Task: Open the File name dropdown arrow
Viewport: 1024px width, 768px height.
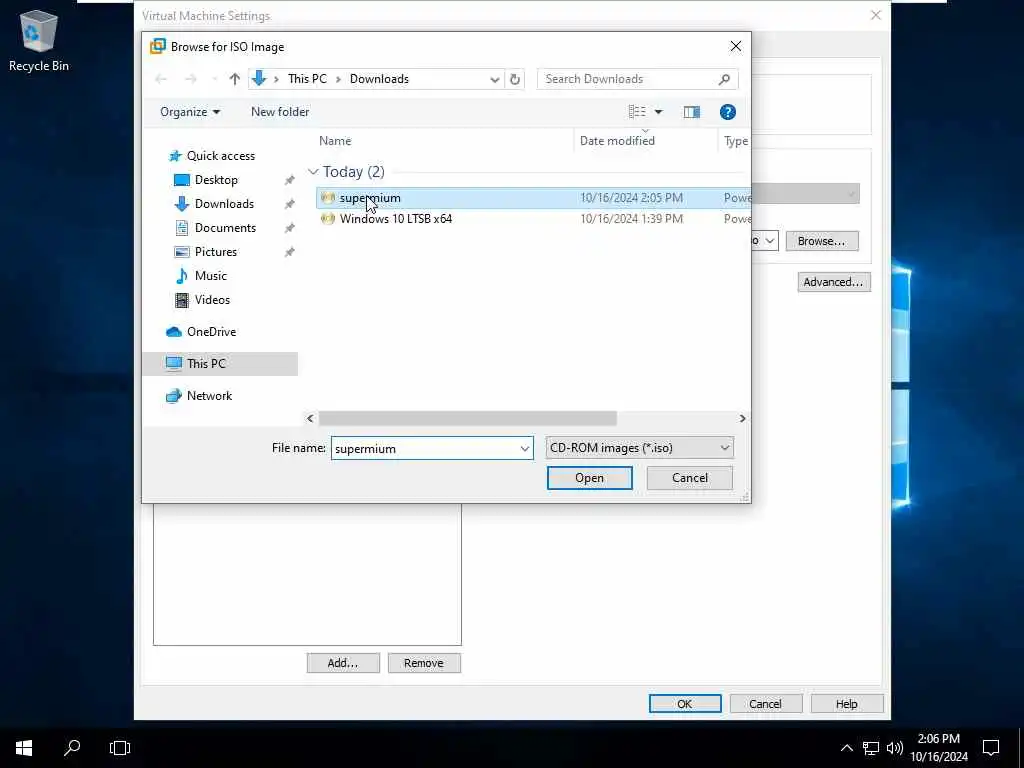Action: (x=524, y=449)
